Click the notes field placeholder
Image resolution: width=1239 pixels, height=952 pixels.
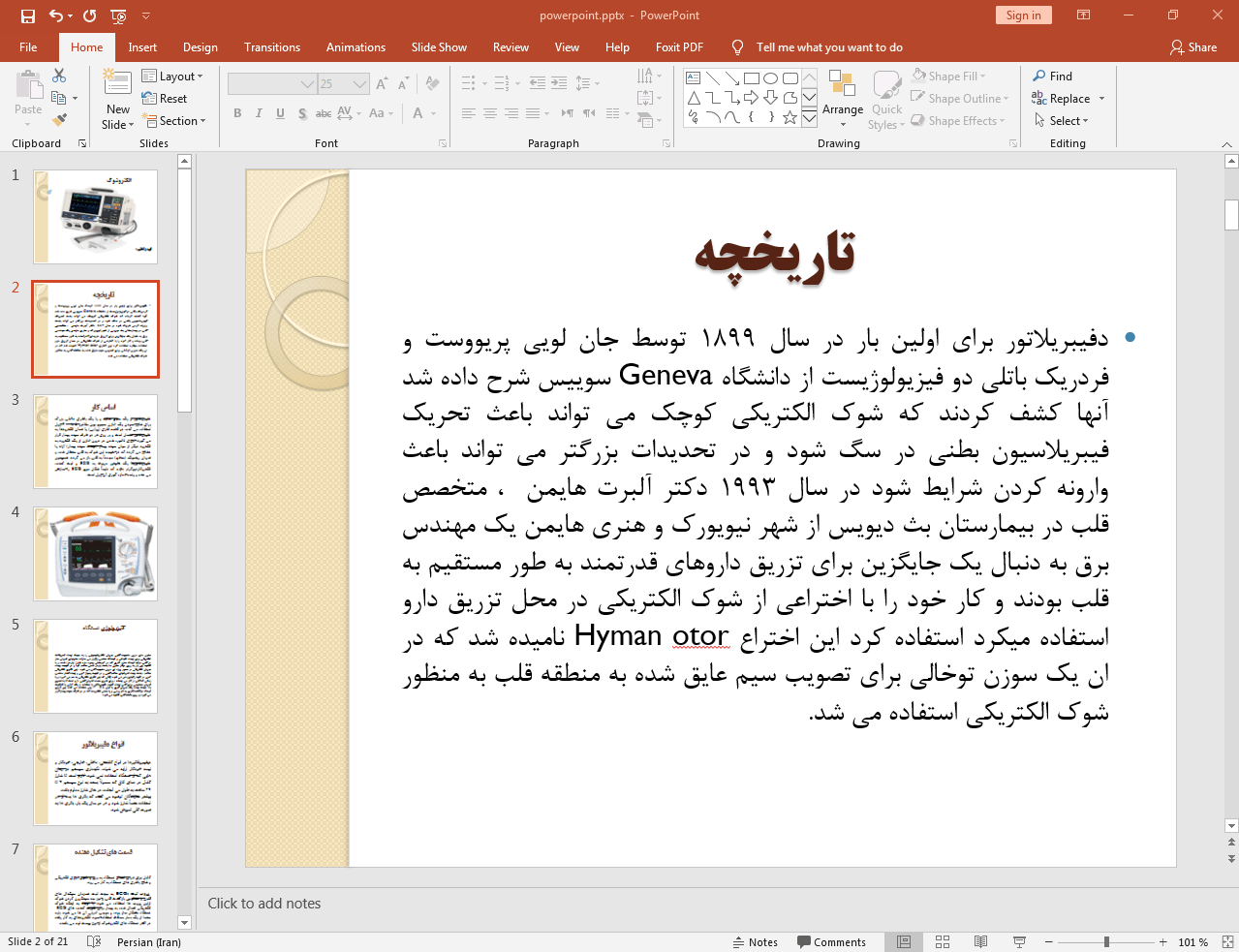click(x=264, y=904)
